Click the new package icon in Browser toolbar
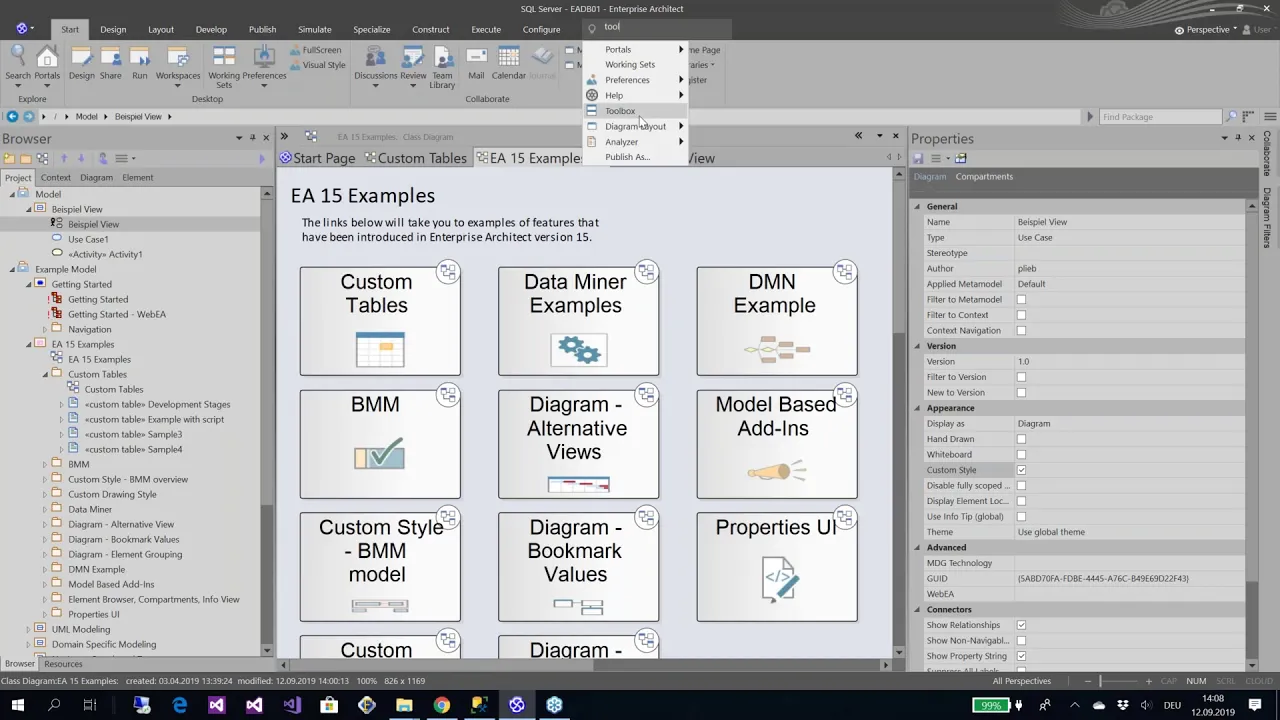 9,158
